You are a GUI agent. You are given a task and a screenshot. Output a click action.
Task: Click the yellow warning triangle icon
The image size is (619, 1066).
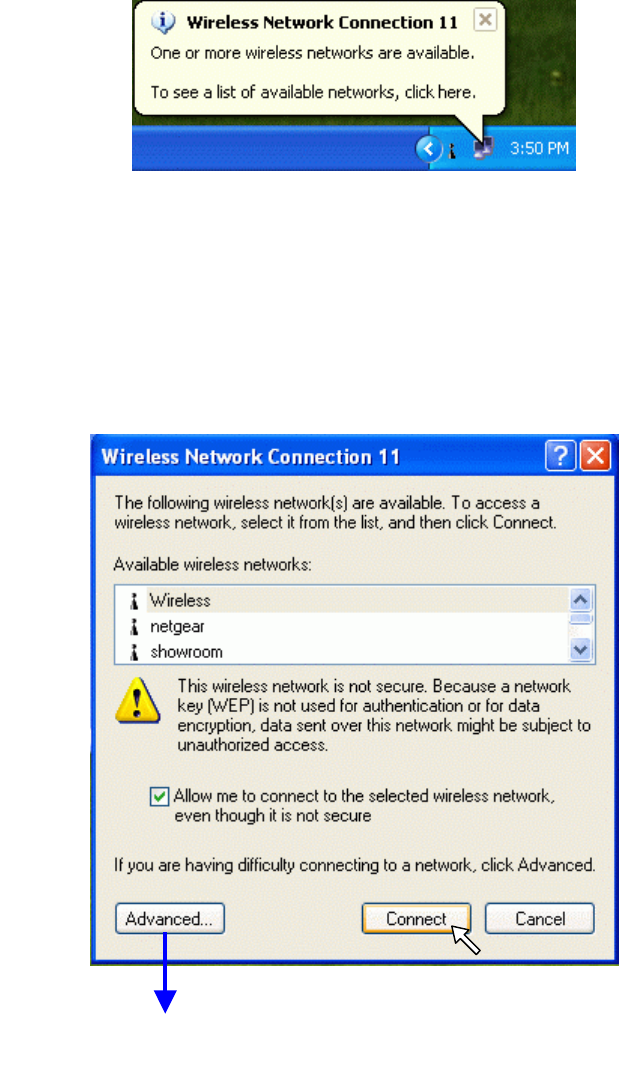138,700
